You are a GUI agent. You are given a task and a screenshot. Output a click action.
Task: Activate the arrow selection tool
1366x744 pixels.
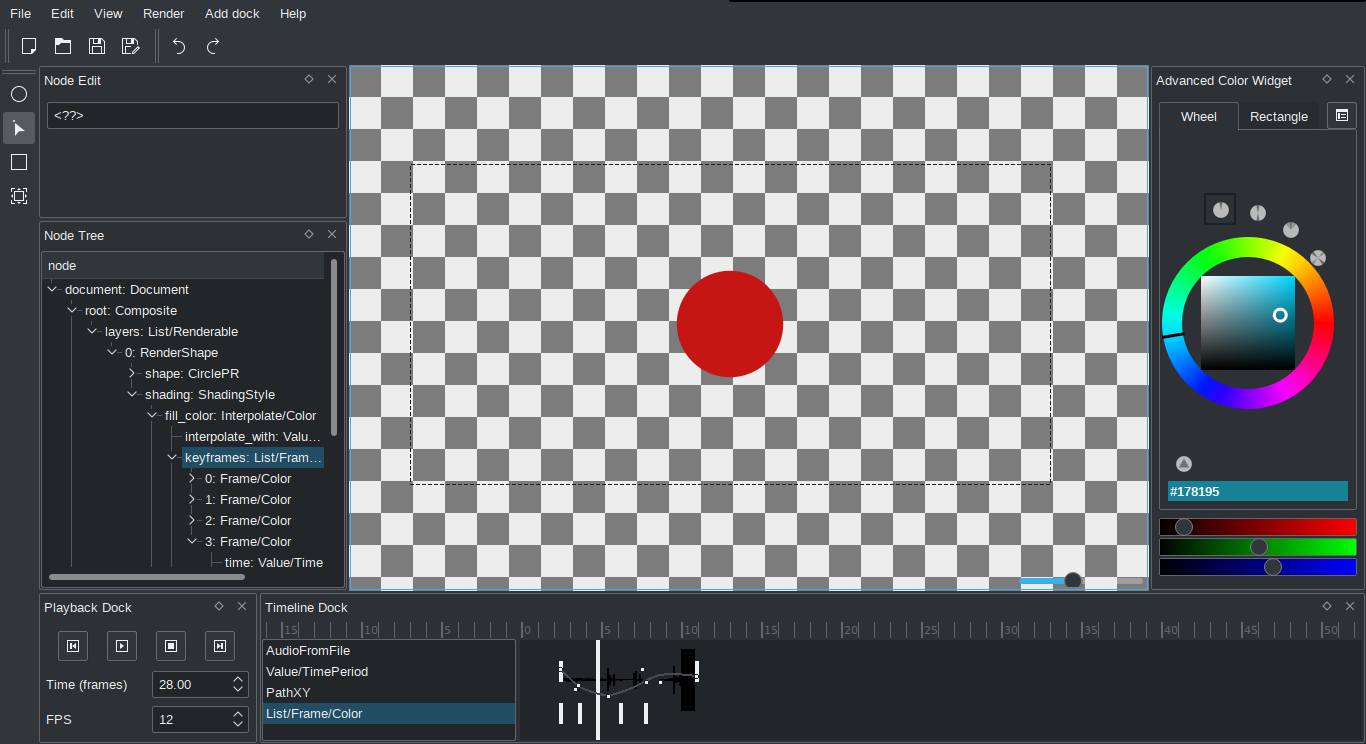[19, 128]
